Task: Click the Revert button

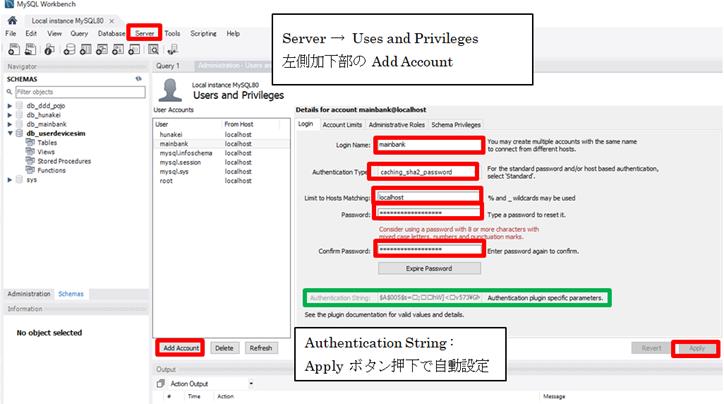Action: tap(651, 348)
